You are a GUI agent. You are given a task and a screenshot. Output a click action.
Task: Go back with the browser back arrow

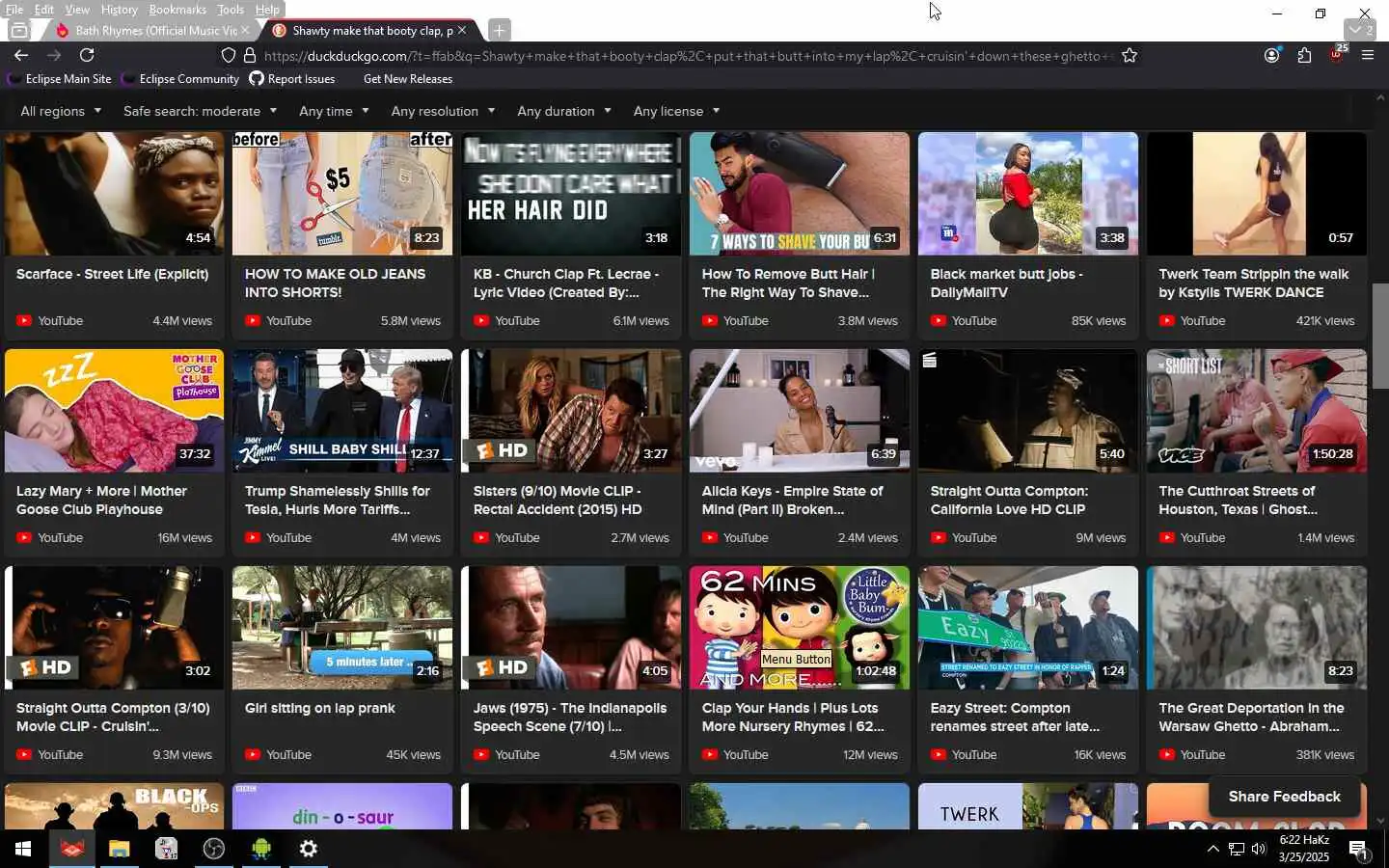point(21,55)
